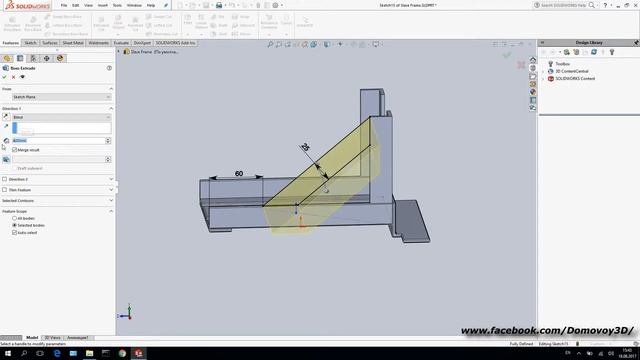This screenshot has height=360, width=640.
Task: Pin the Design Library panel
Action: click(x=636, y=42)
